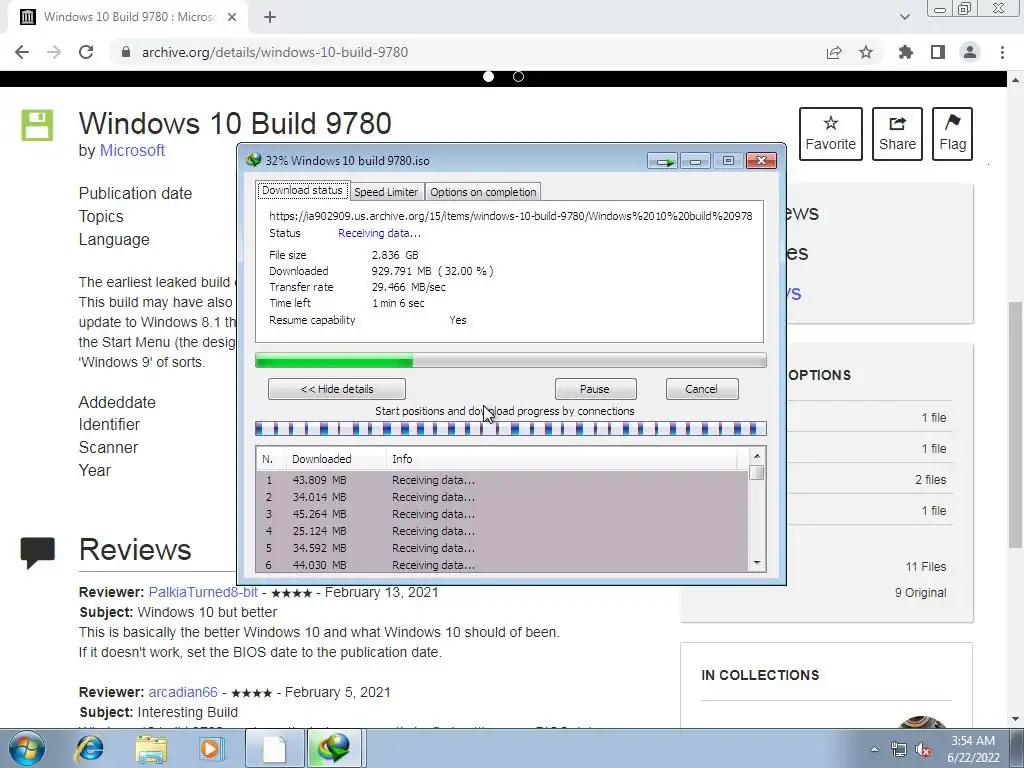Click the green software floppy icon

[37, 125]
